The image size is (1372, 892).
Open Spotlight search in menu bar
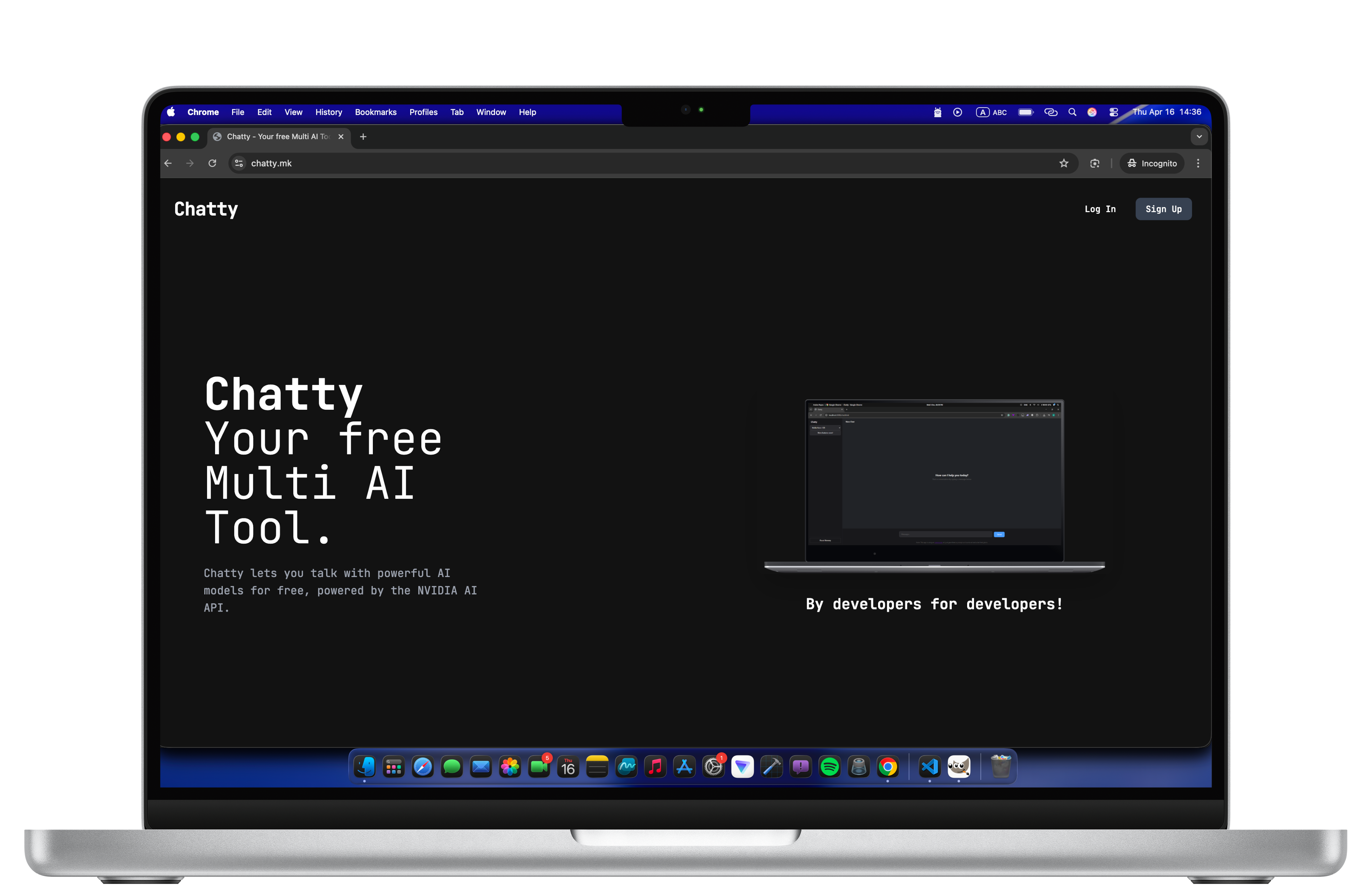[1072, 112]
